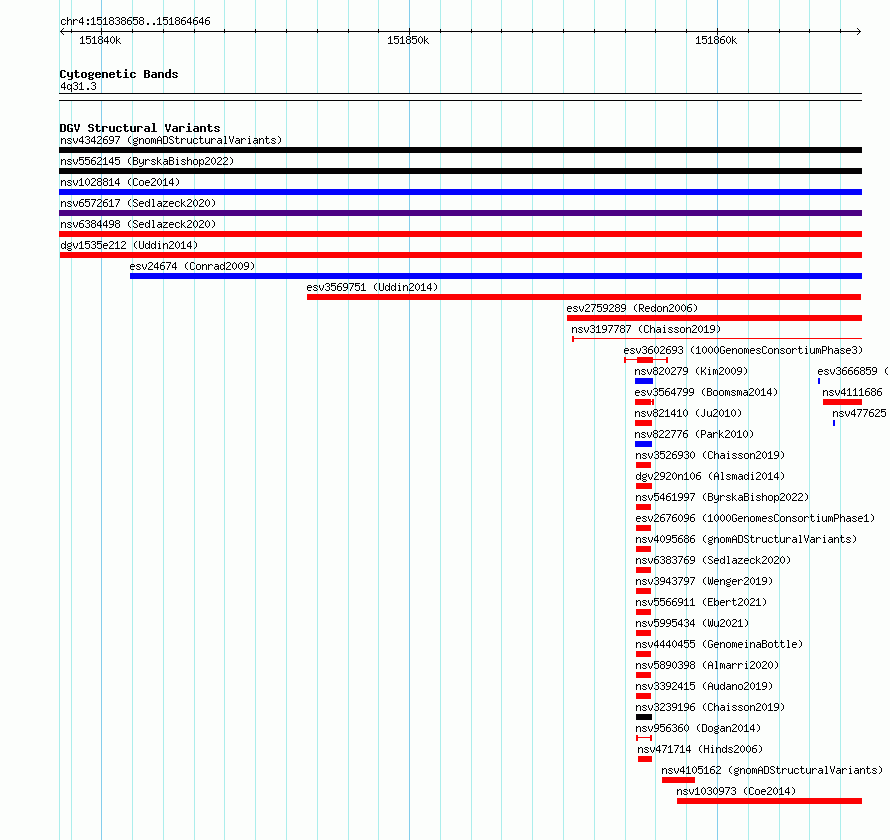Click the purple nsv6572617 Sedlazeck2020 bar
Viewport: 890px width, 840px height.
tap(460, 213)
